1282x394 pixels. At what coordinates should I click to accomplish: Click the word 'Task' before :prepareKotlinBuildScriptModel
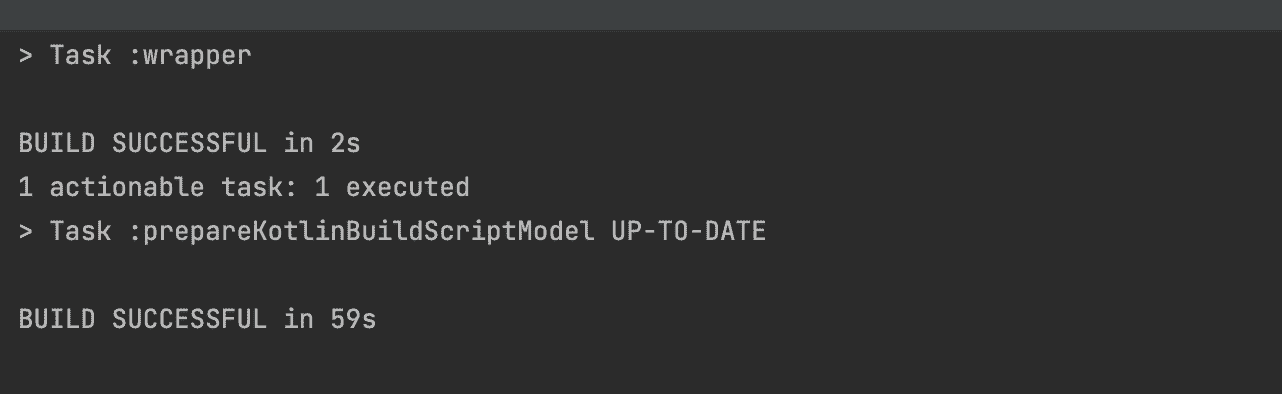click(80, 232)
